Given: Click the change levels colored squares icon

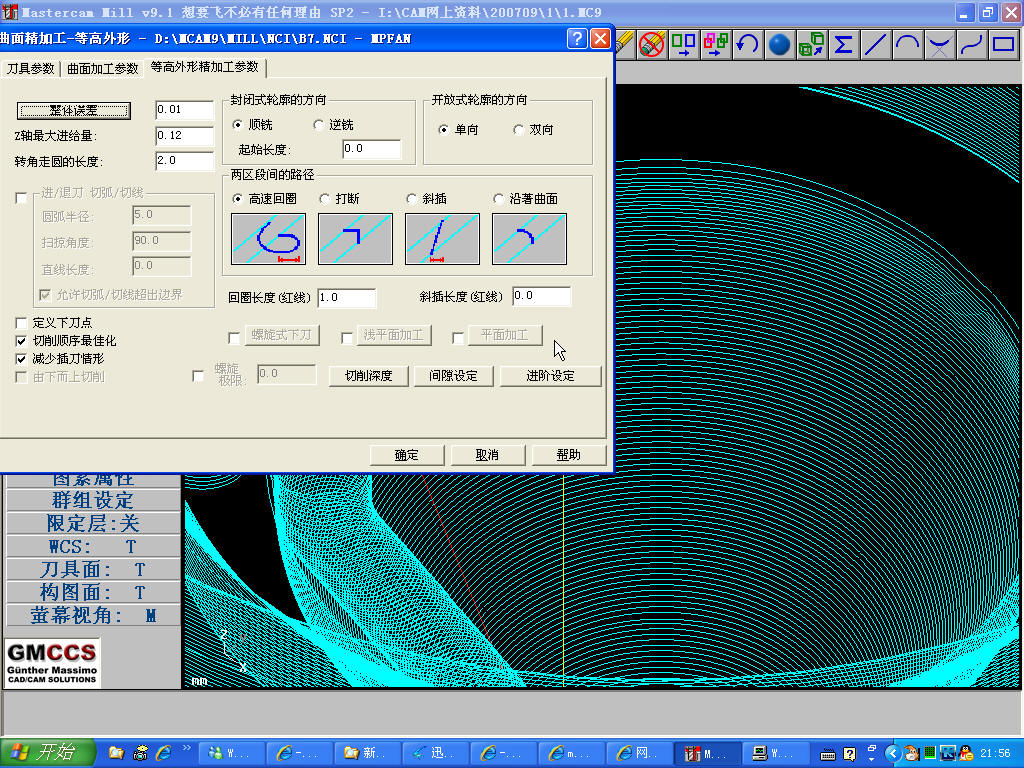Looking at the screenshot, I should [x=715, y=44].
